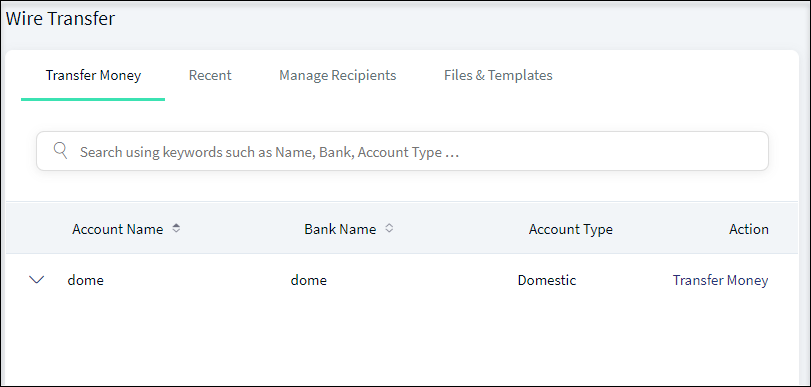The height and width of the screenshot is (387, 811).
Task: Go to Files & Templates tab
Action: [x=498, y=76]
